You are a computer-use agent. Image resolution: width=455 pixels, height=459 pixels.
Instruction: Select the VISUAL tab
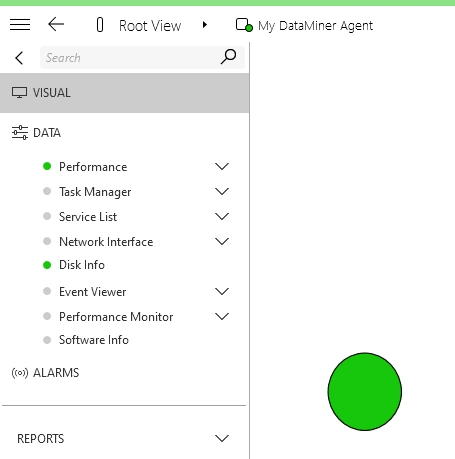[x=124, y=93]
